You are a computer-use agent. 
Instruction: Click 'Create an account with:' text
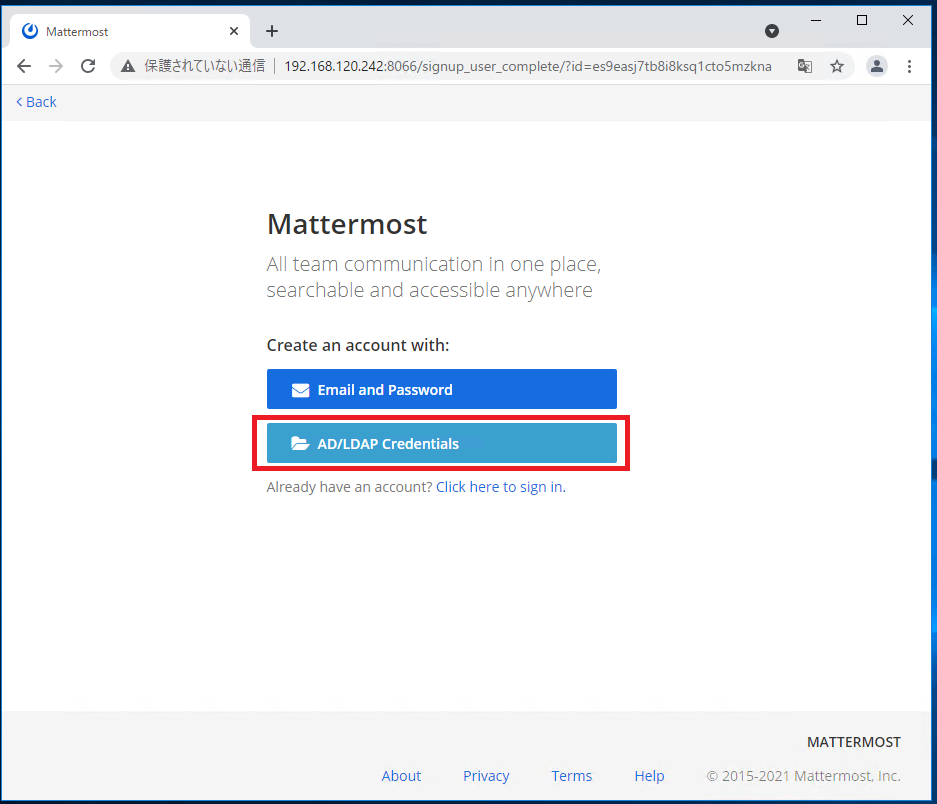point(358,346)
